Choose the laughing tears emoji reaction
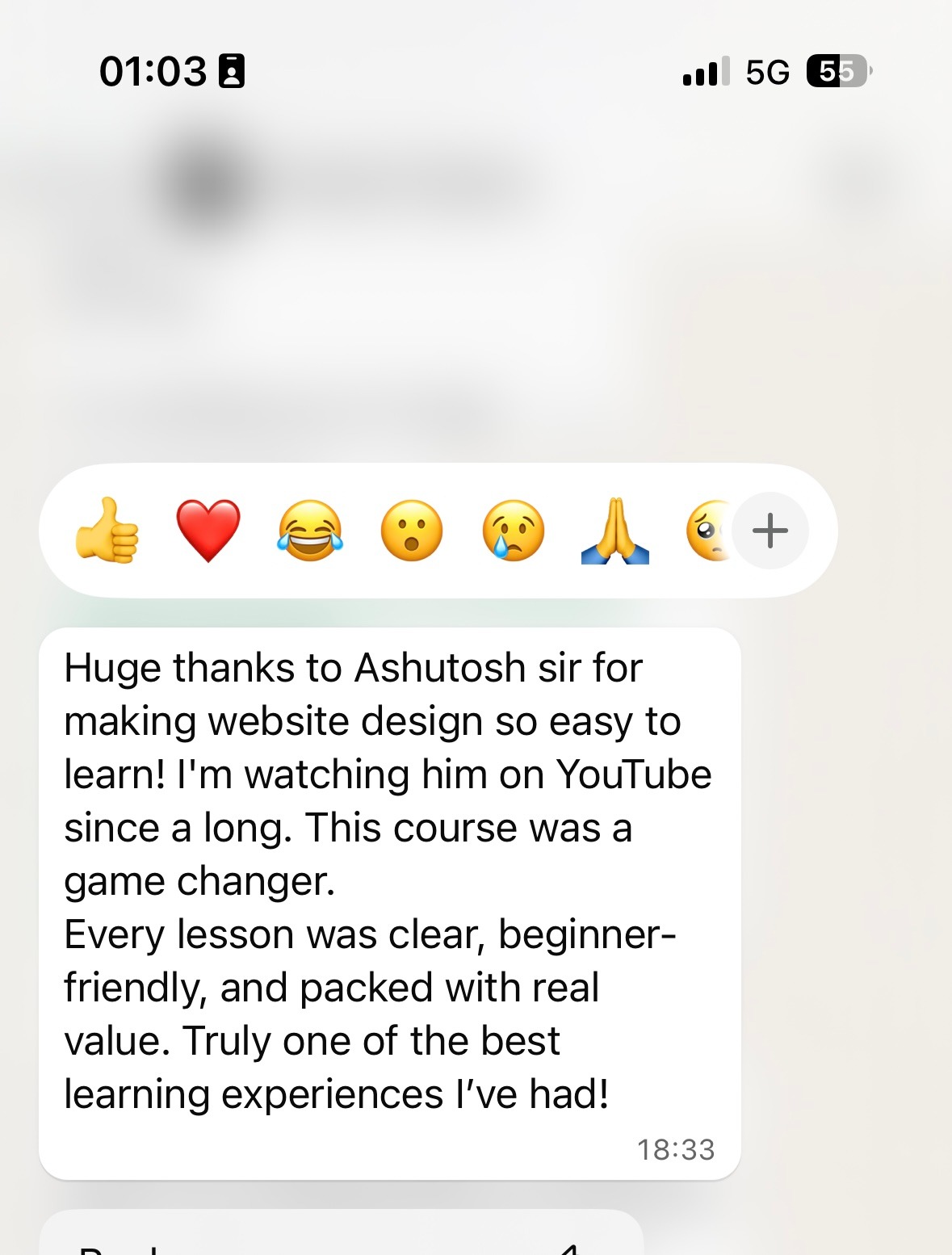Screen dimensions: 952x1255 [310, 531]
